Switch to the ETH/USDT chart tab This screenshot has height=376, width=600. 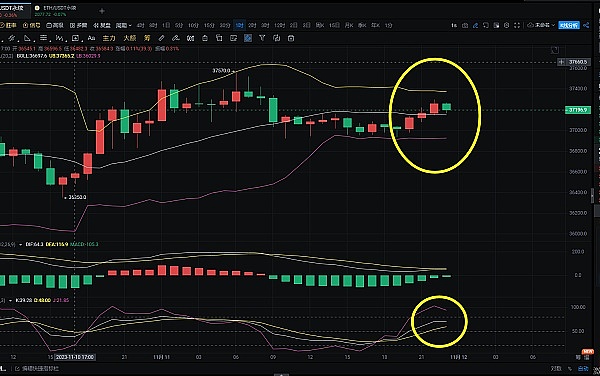[x=55, y=11]
